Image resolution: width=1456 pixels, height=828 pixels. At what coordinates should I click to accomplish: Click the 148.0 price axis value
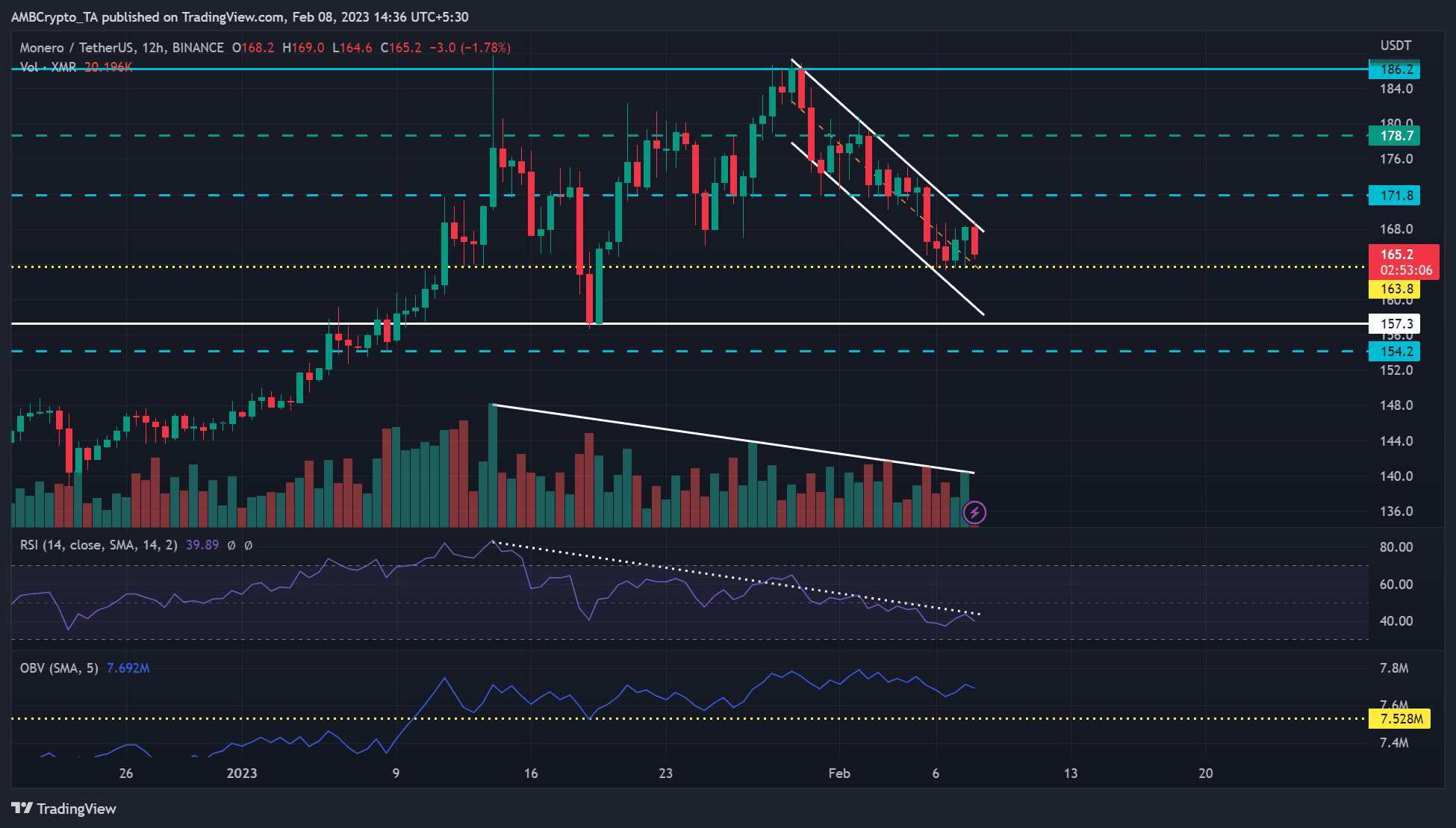click(1396, 405)
